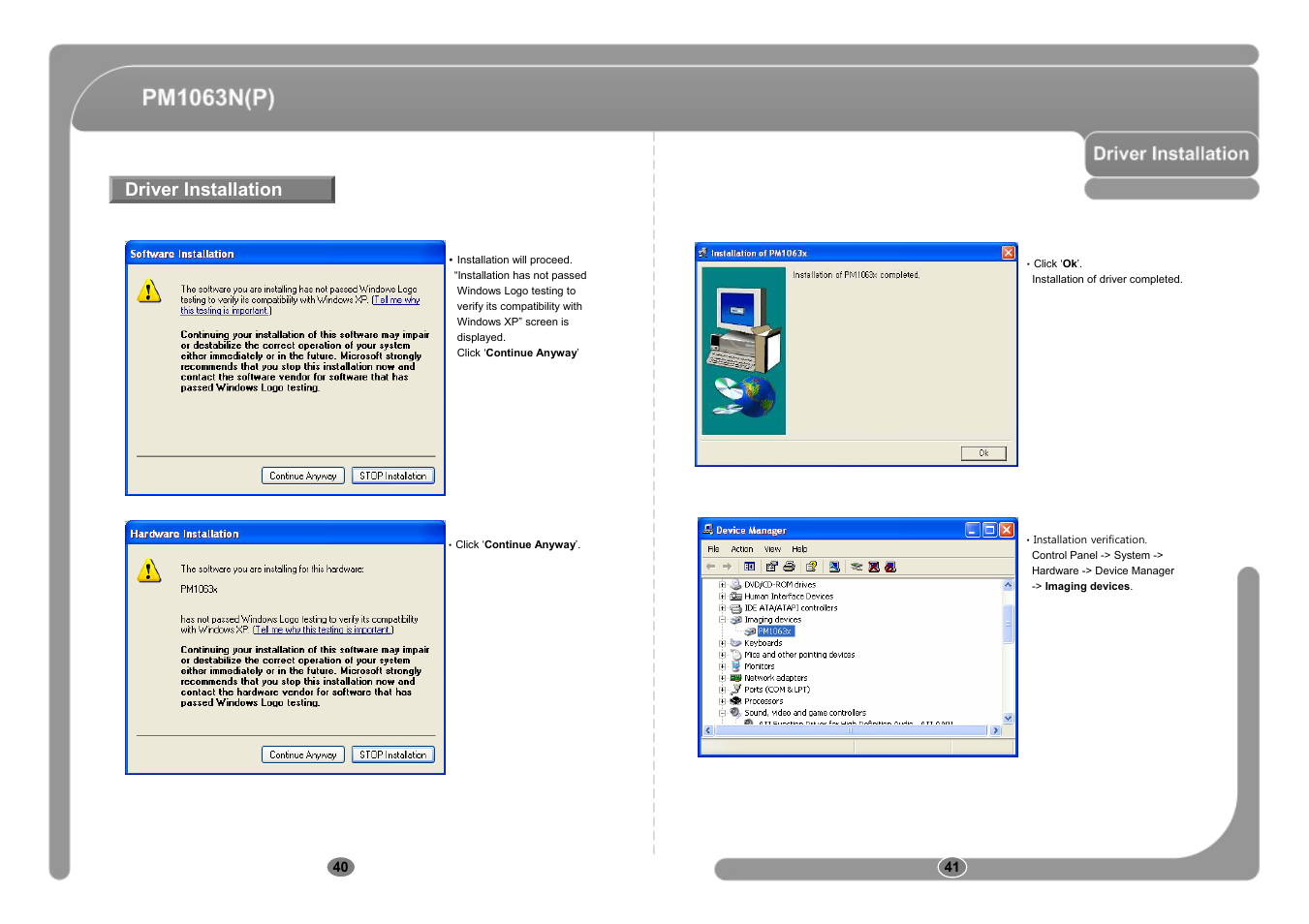Click scroll up arrow in Device Manager
The image size is (1309, 924).
[x=1008, y=585]
